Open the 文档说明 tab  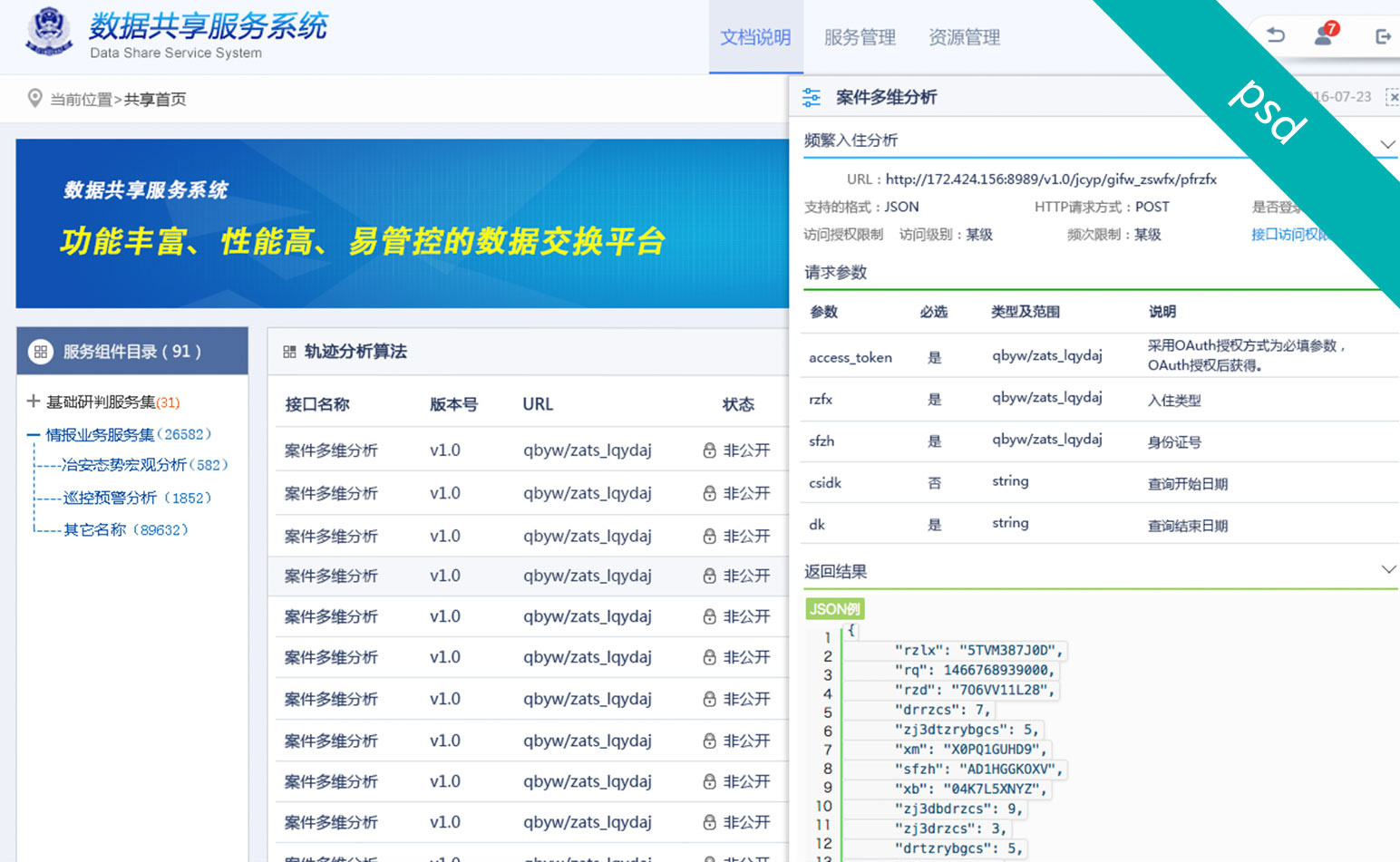tap(755, 38)
